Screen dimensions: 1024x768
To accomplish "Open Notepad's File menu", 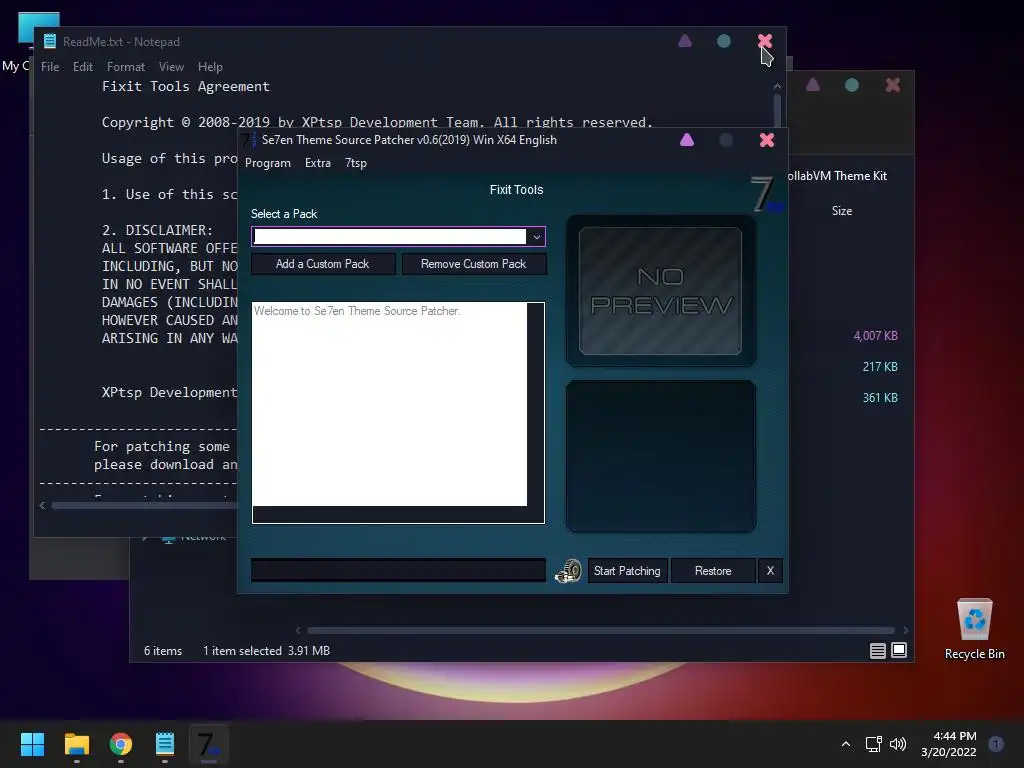I will pos(50,67).
